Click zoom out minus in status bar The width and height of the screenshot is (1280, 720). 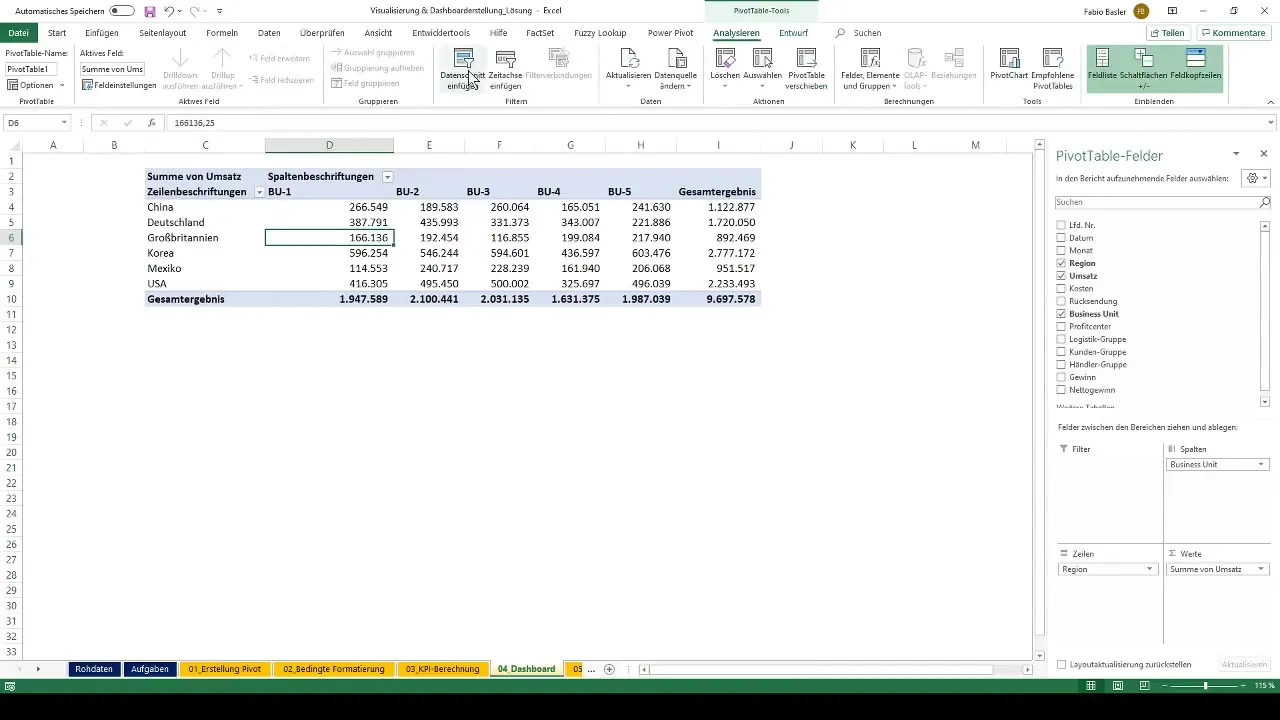[1164, 686]
